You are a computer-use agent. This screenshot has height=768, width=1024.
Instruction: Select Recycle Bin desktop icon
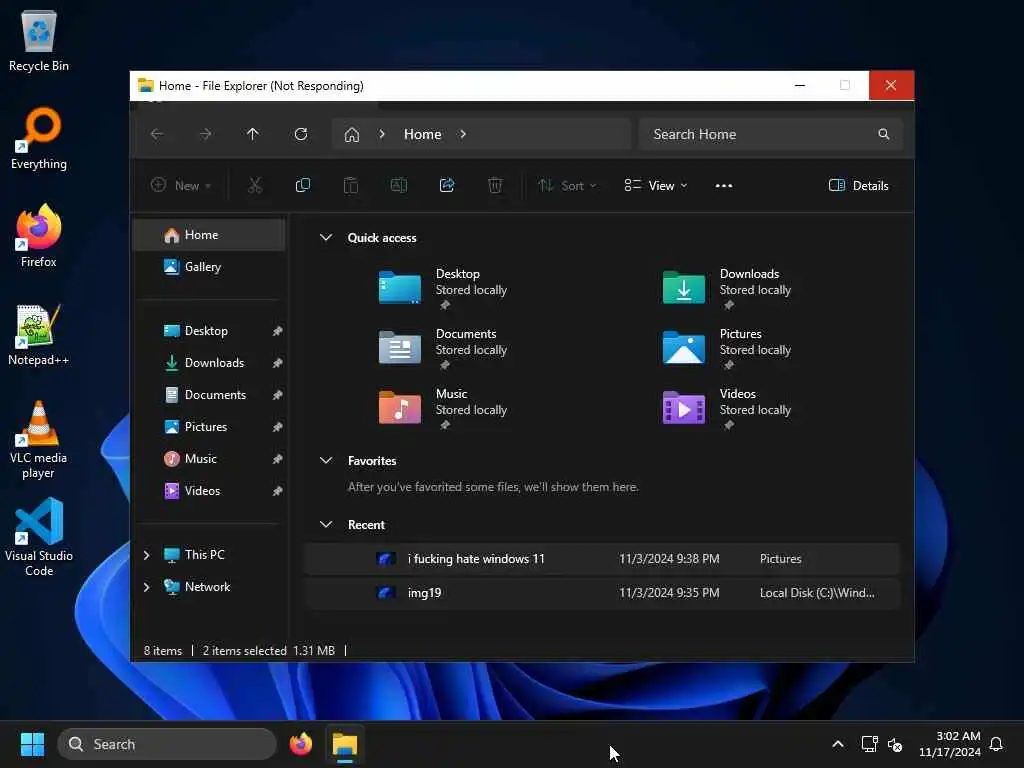tap(39, 41)
